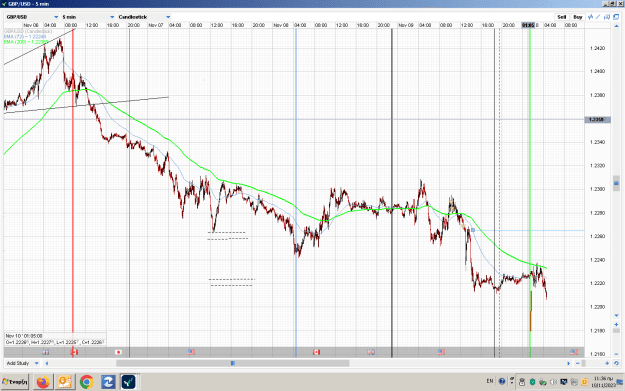
Task: Open the Add Study dropdown
Action: [22, 363]
